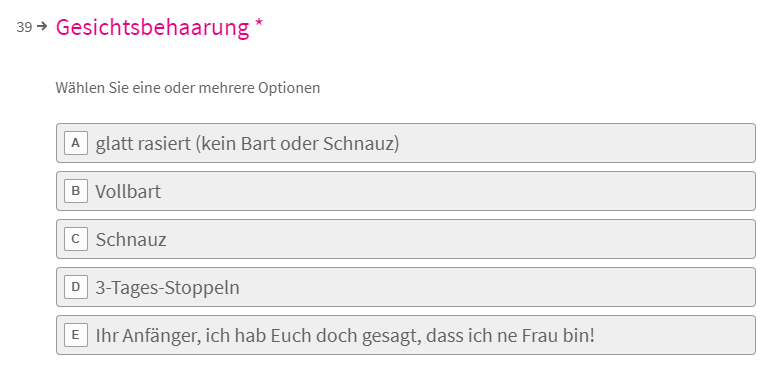The height and width of the screenshot is (374, 771).
Task: Click the 'Wählen Sie eine oder mehrere Optionen' hint
Action: 188,88
